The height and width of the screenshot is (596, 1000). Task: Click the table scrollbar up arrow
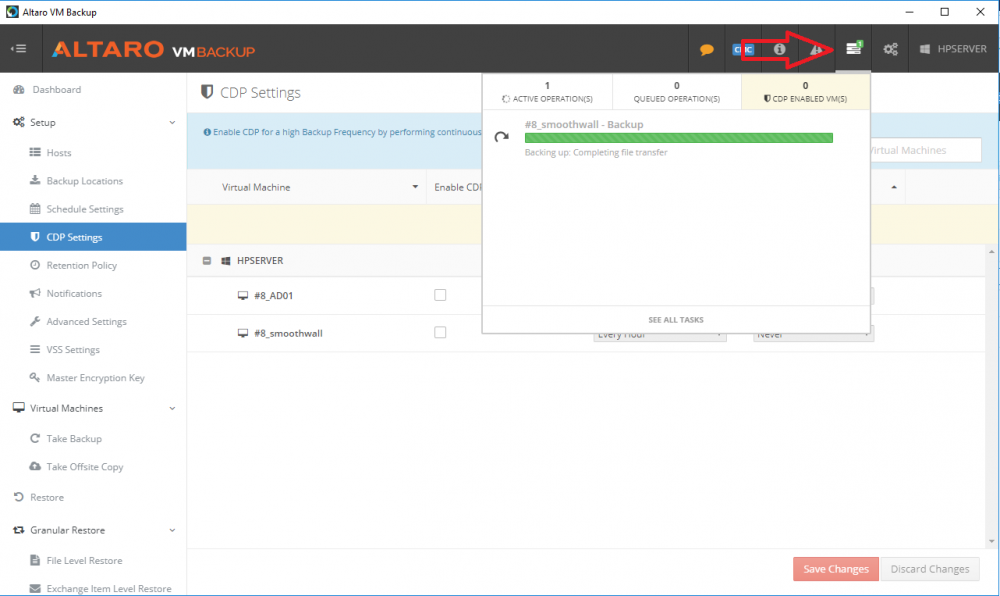[x=991, y=252]
